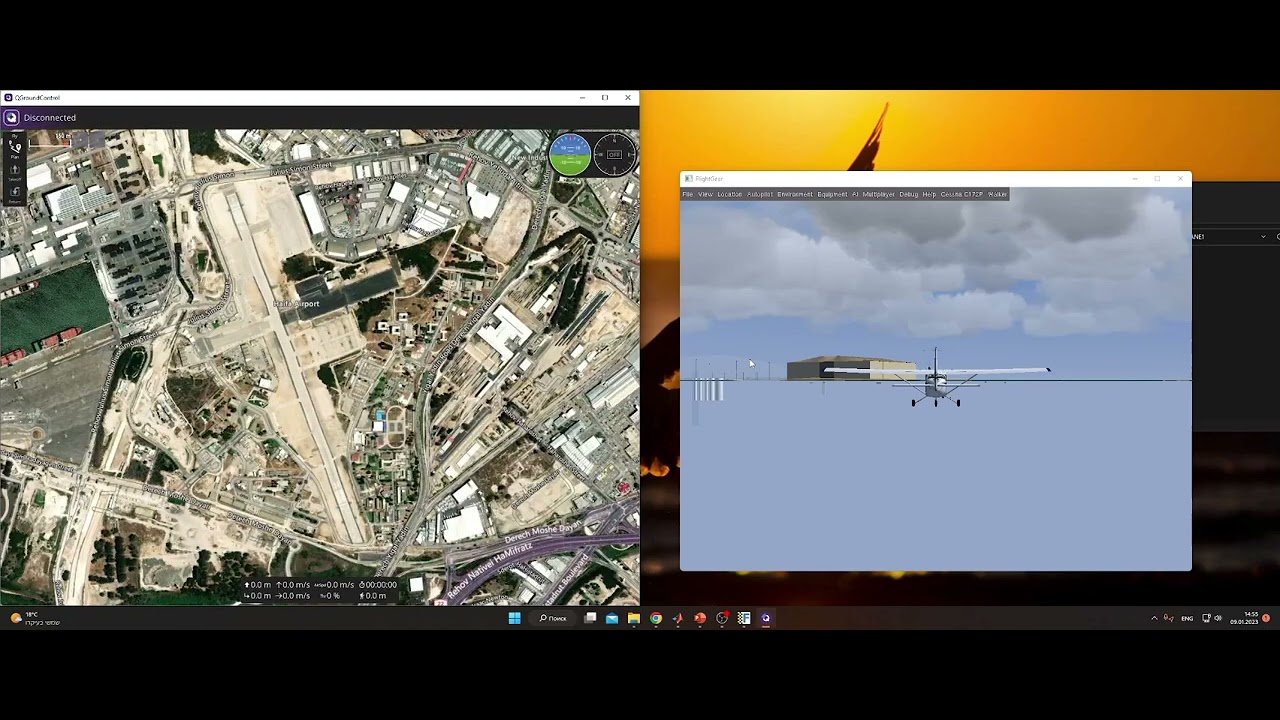
Task: Click the Disconnected status label
Action: point(50,117)
